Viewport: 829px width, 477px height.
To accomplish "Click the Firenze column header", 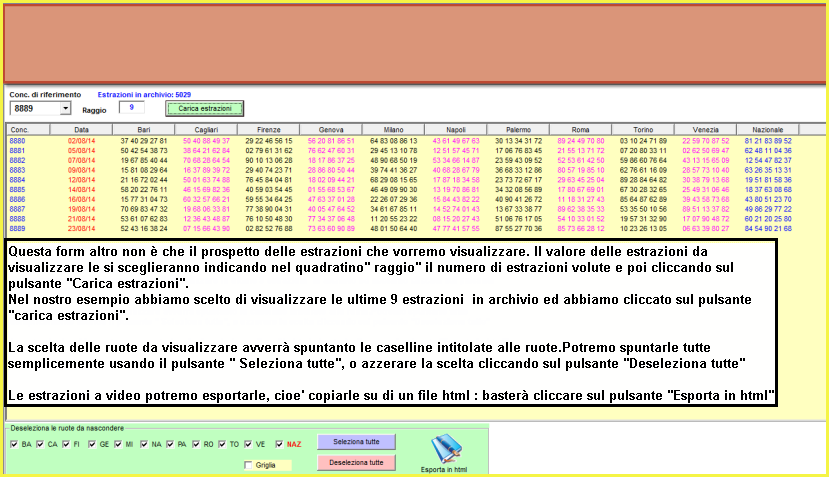I will (269, 130).
